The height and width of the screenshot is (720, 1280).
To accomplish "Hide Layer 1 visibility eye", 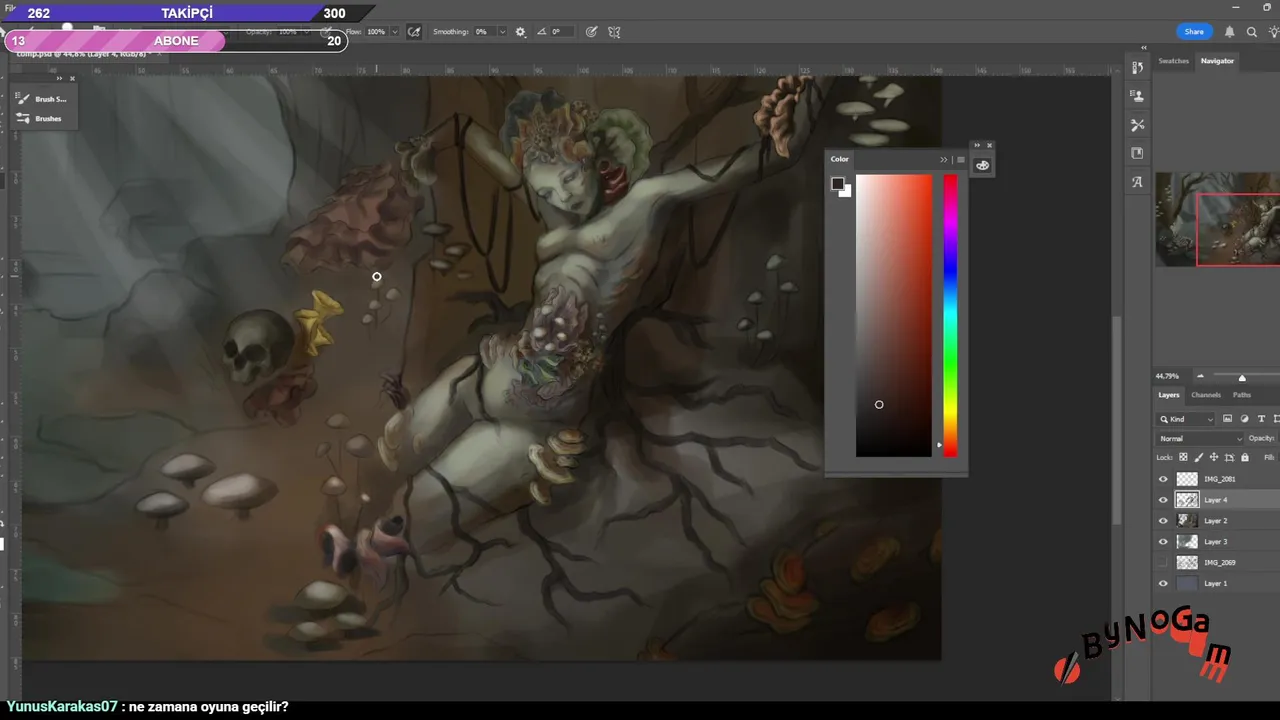I will point(1163,584).
